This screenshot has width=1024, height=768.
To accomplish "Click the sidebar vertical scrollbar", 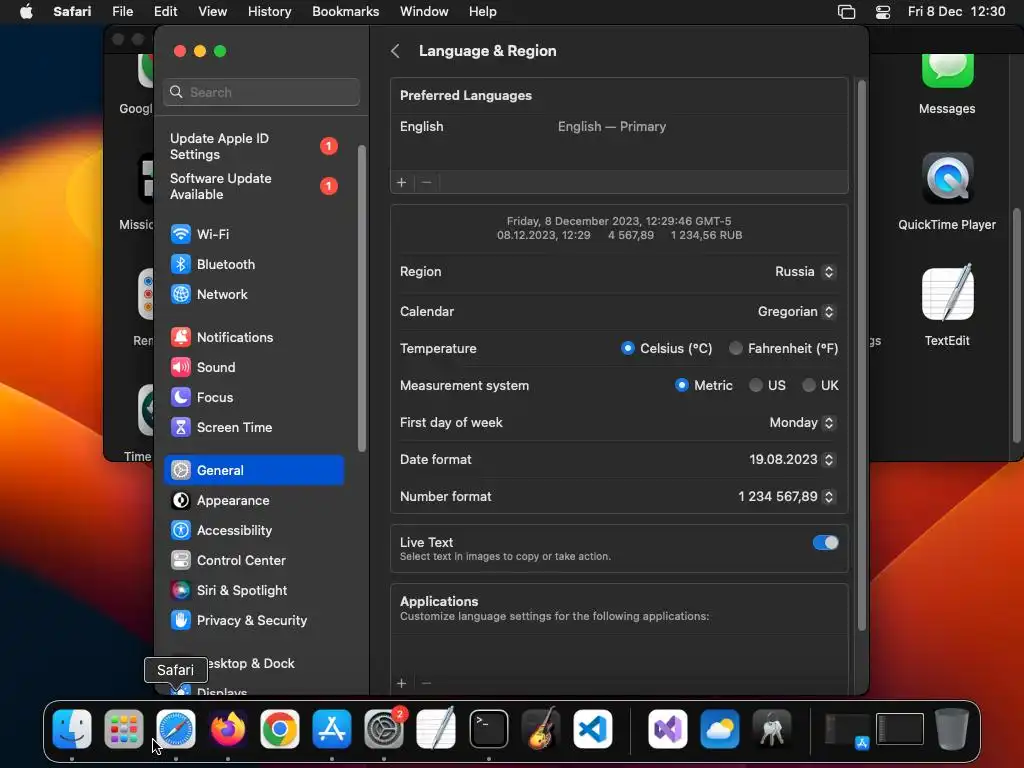I will coord(362,298).
